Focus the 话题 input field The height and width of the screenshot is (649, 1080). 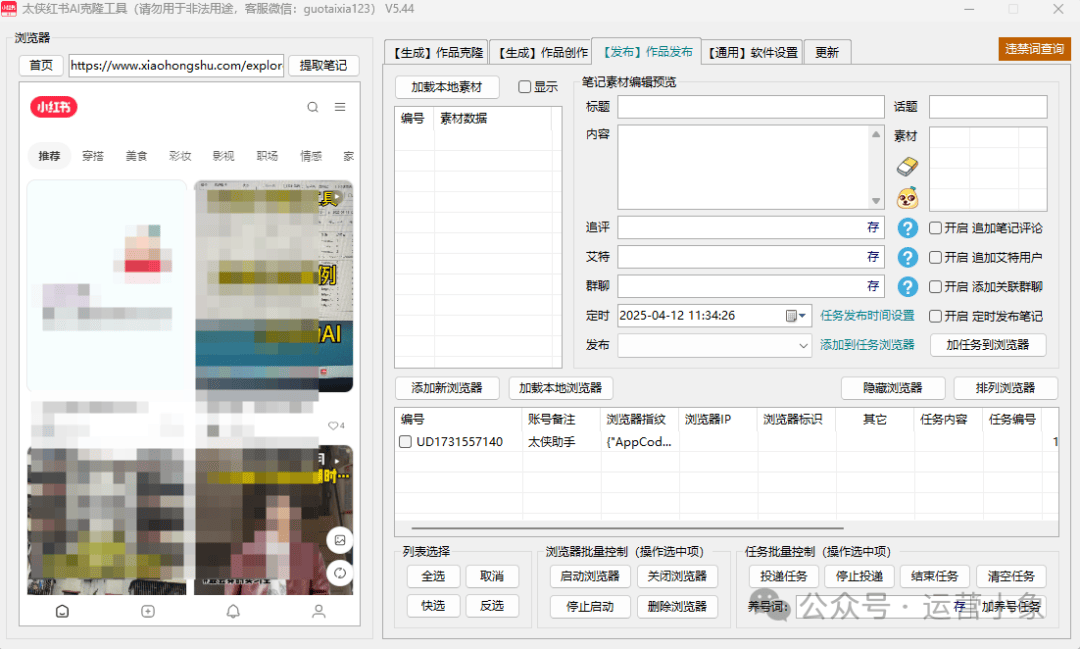coord(988,107)
